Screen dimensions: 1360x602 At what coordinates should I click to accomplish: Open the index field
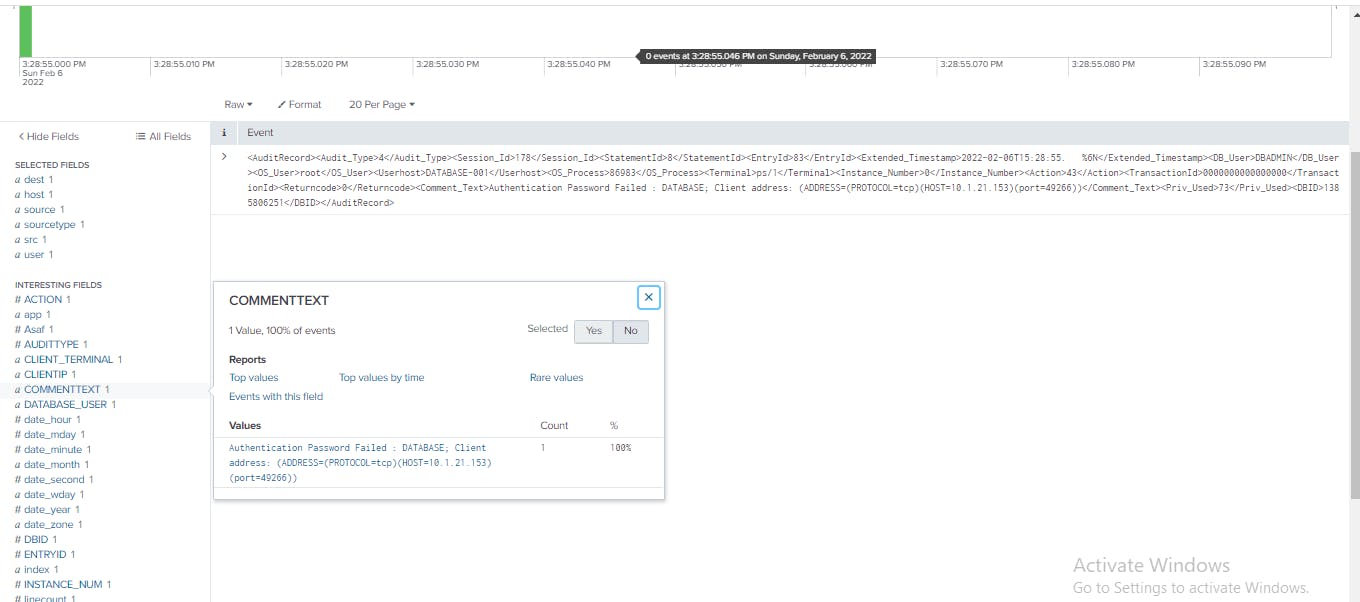tap(36, 570)
